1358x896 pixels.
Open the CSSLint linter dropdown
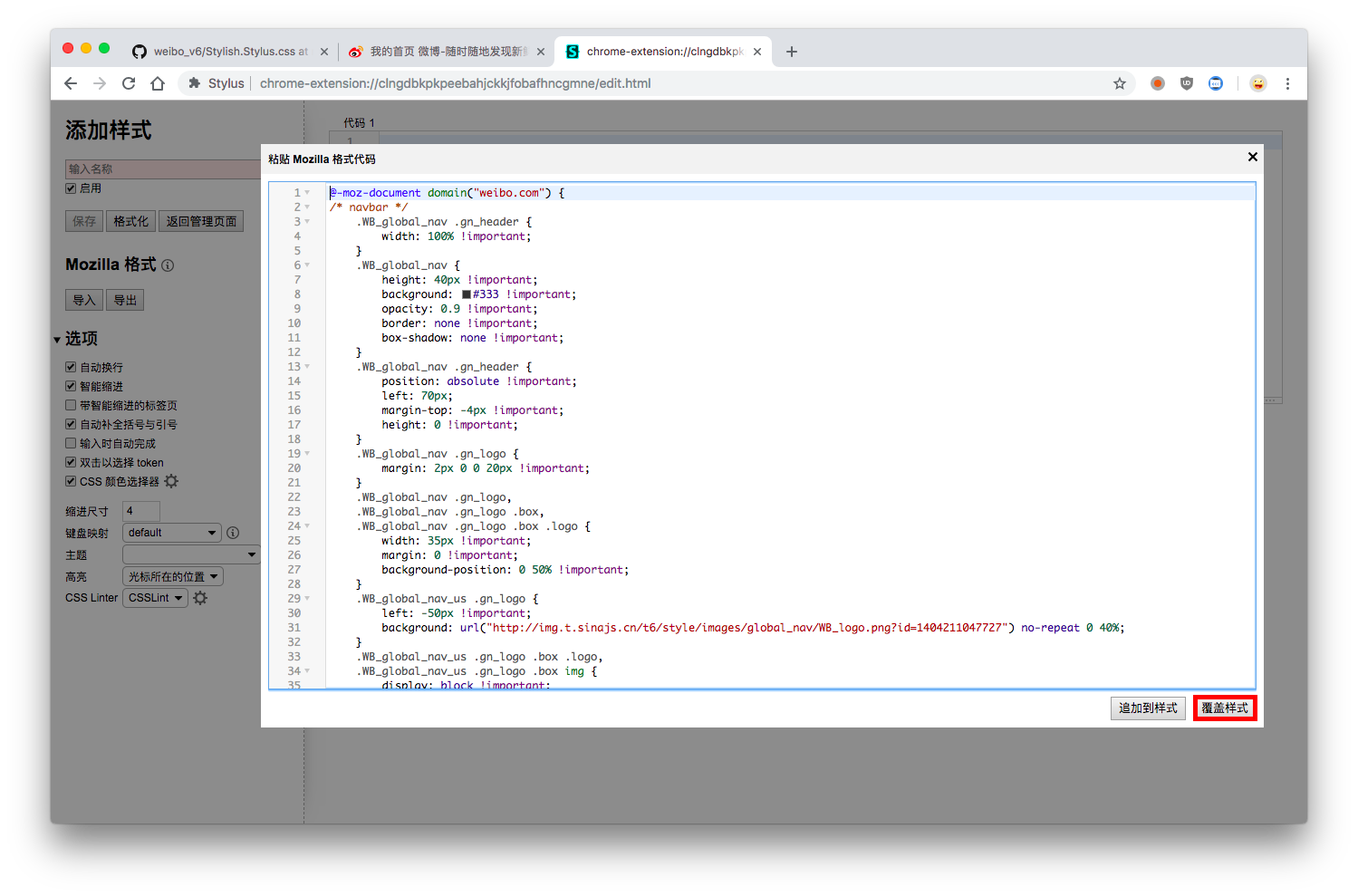click(x=155, y=598)
